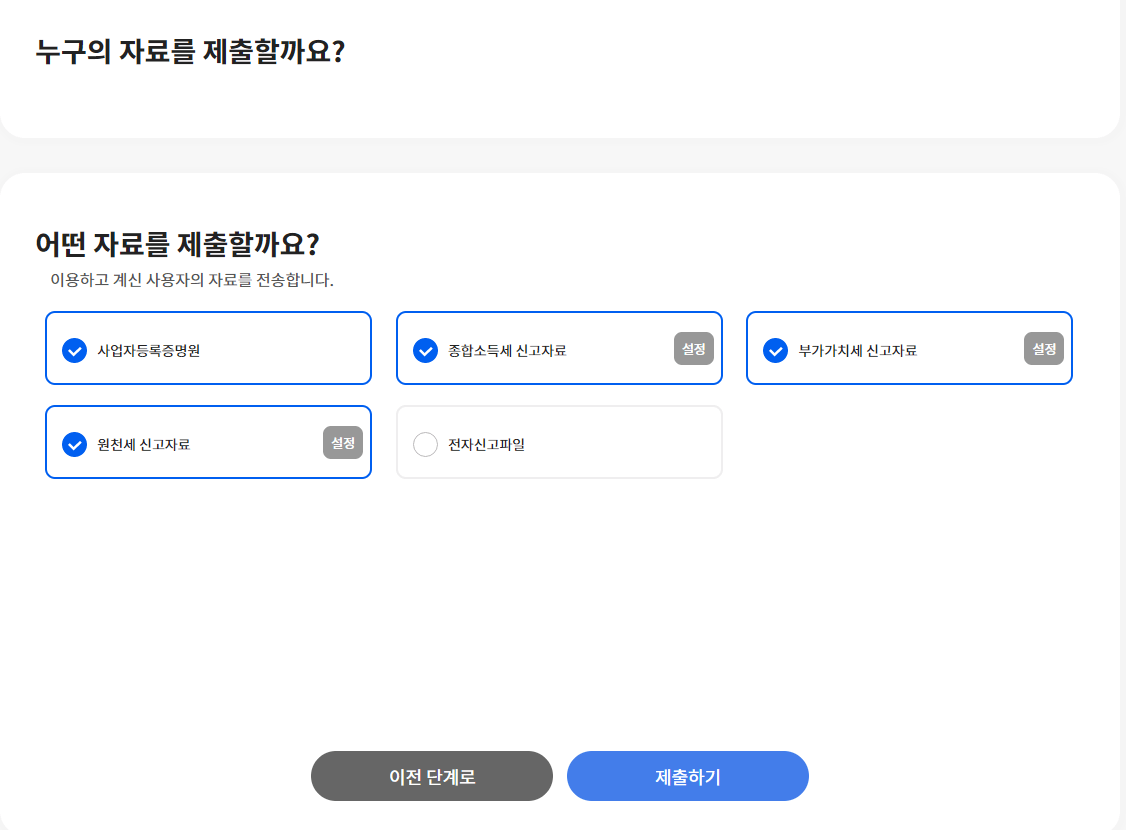
Task: Select the 전자신고파일 card
Action: tap(559, 443)
